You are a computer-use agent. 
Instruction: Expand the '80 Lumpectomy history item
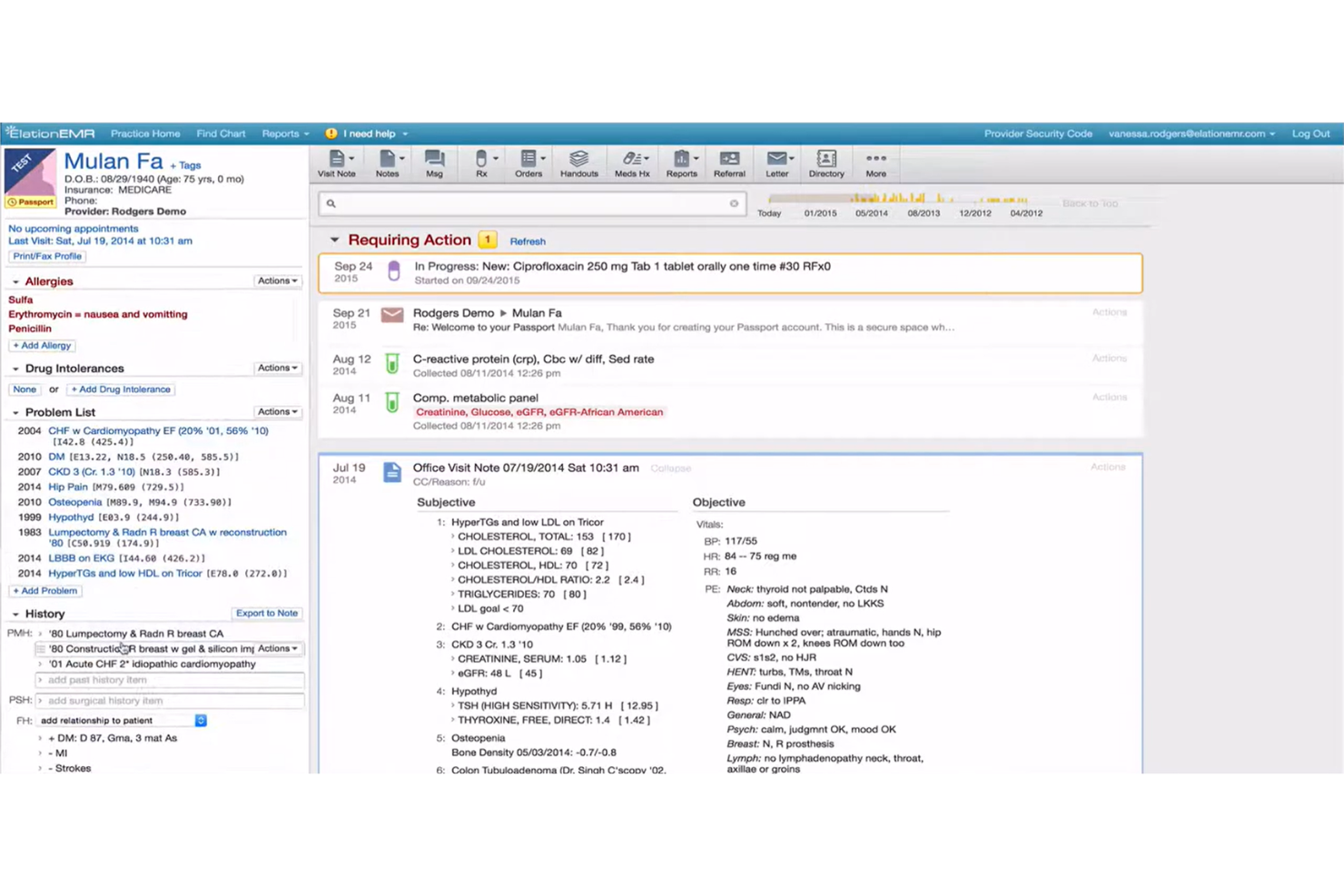[x=40, y=634]
